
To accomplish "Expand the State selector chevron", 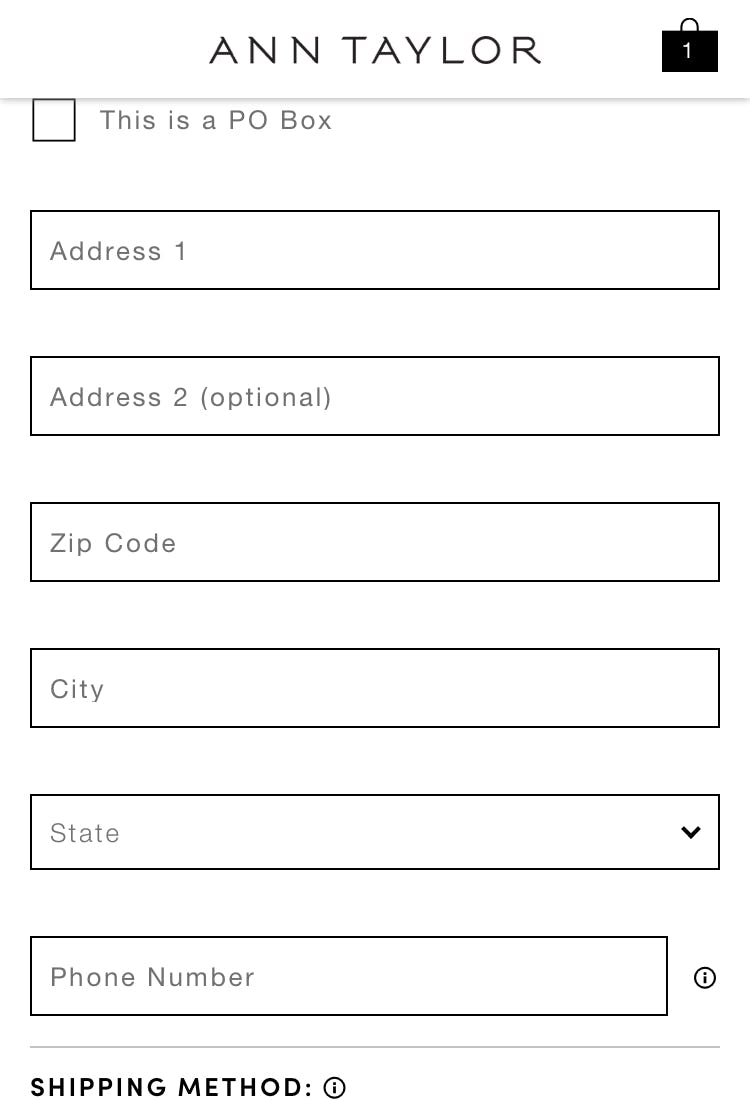I will pos(690,832).
